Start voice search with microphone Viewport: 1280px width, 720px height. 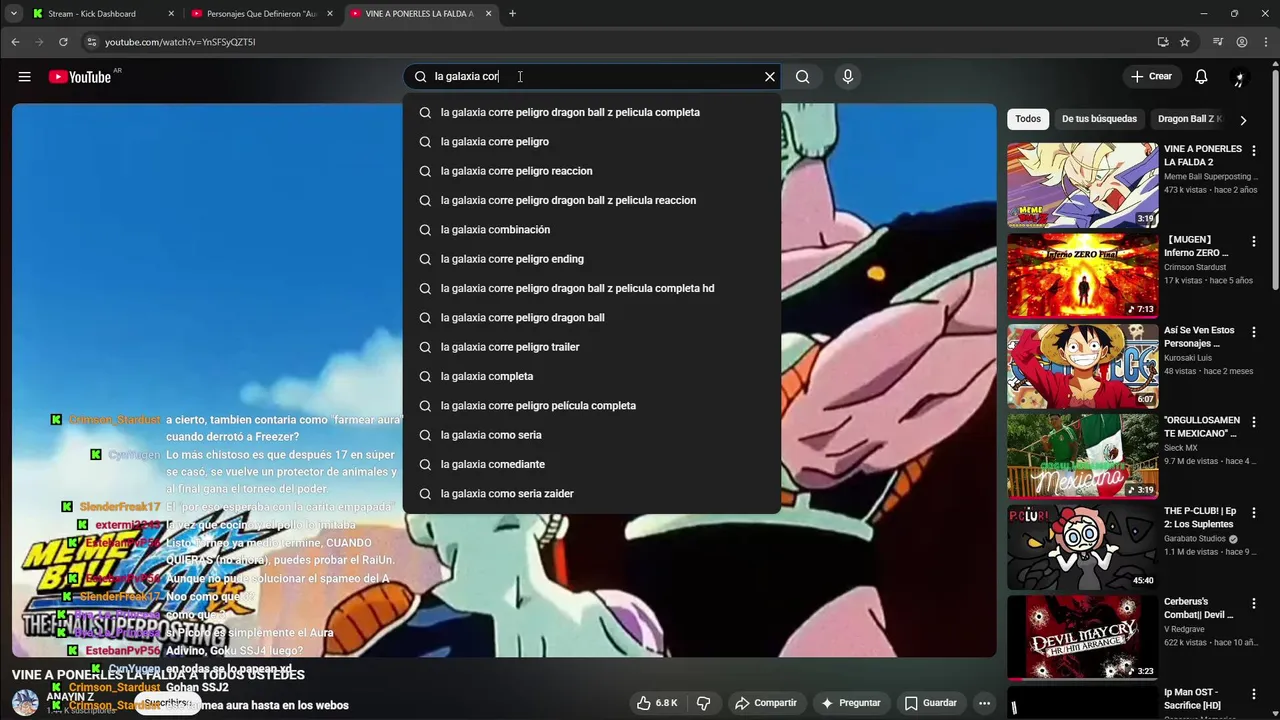[848, 77]
